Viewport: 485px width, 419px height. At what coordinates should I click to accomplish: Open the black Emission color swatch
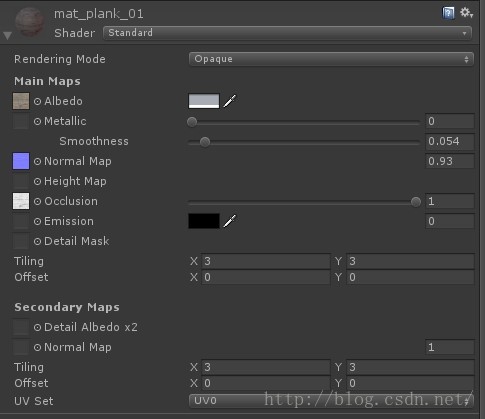click(x=204, y=221)
